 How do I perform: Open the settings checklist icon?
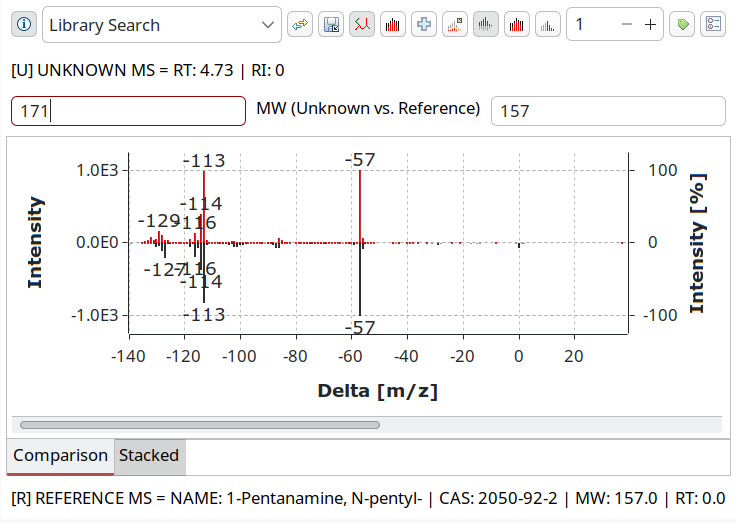pos(712,25)
